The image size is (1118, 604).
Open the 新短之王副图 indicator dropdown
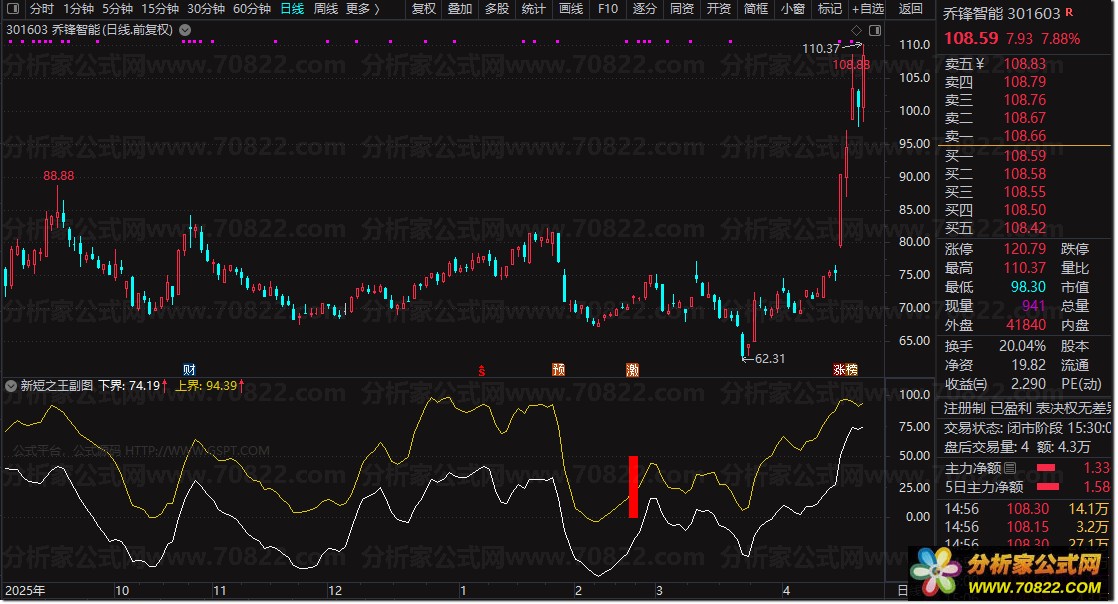coord(11,386)
